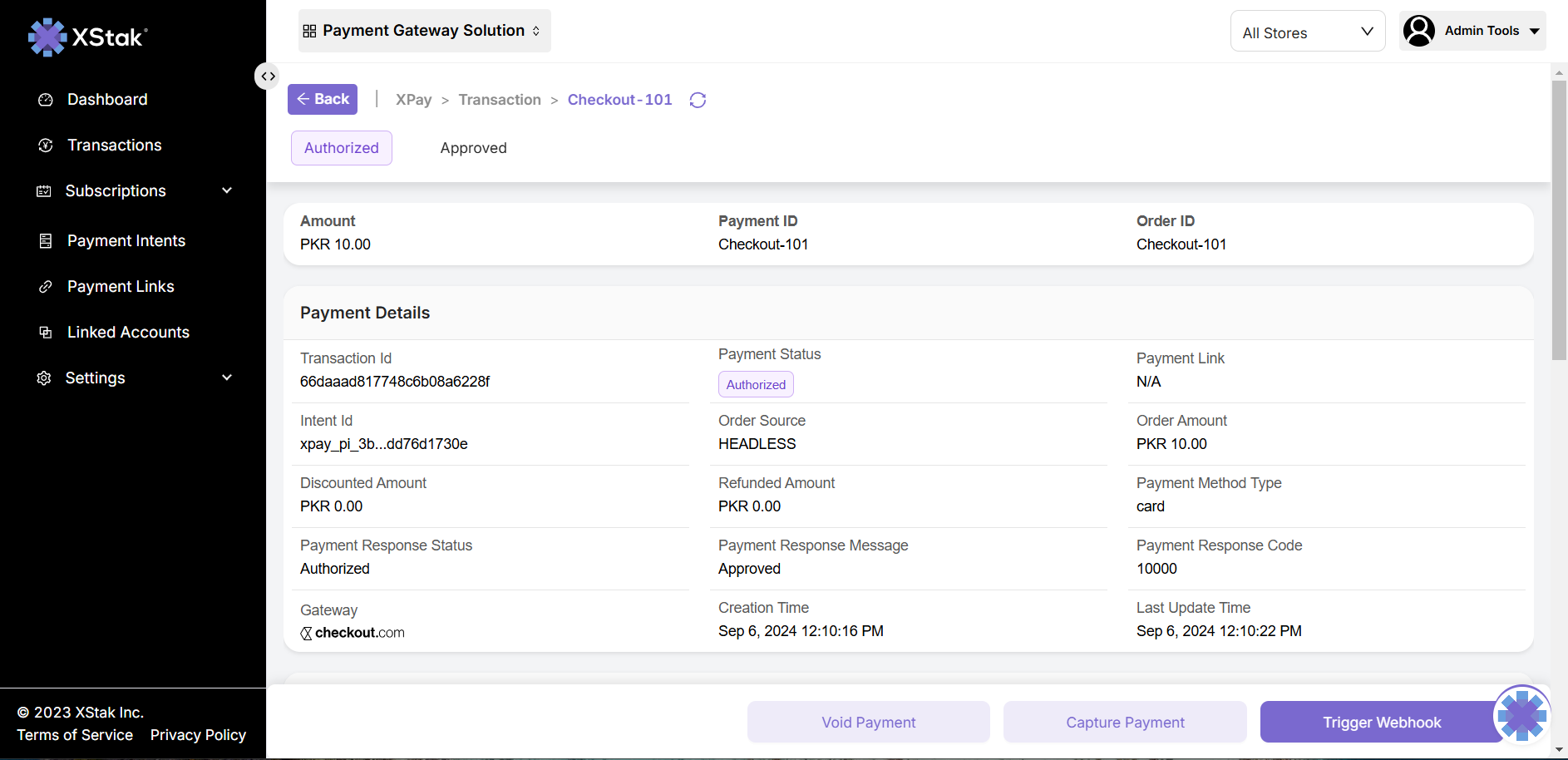
Task: Click the Back button
Action: click(323, 99)
